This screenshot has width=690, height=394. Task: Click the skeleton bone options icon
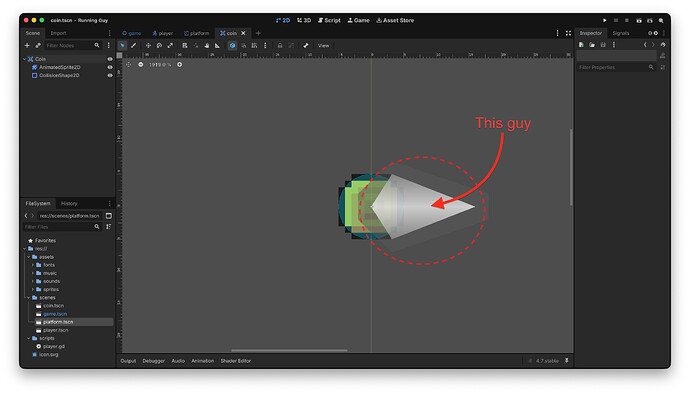(x=306, y=45)
